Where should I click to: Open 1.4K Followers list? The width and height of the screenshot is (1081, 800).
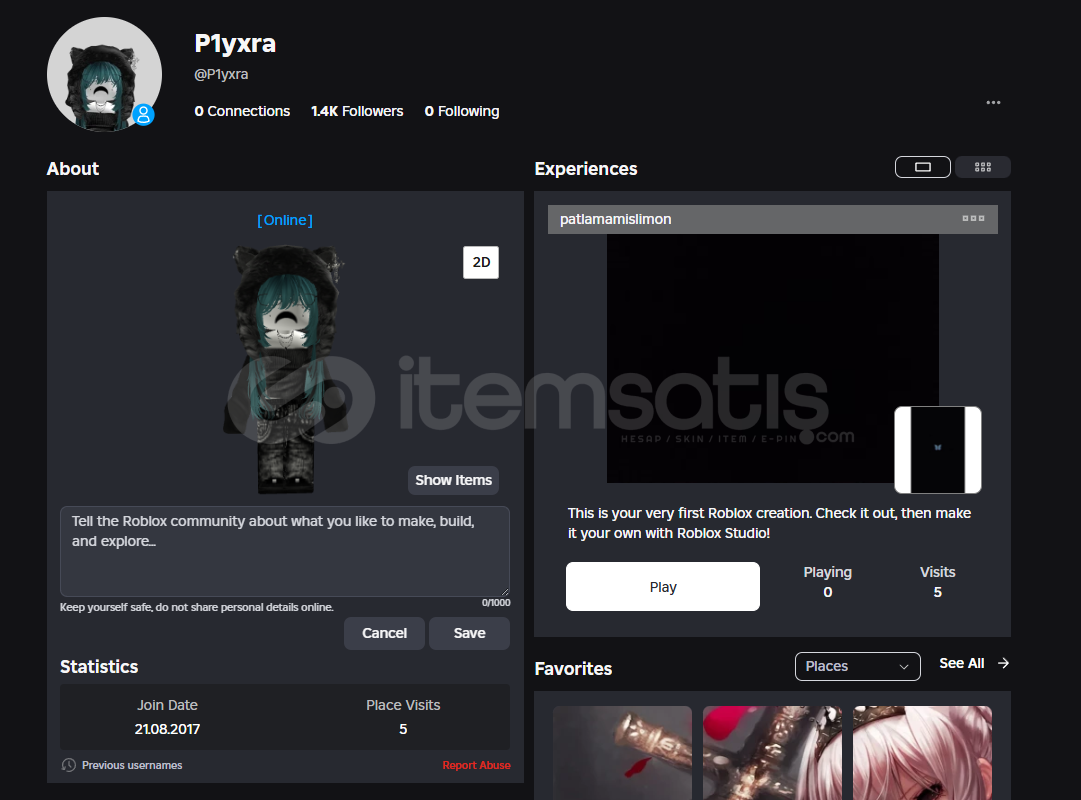click(x=356, y=111)
